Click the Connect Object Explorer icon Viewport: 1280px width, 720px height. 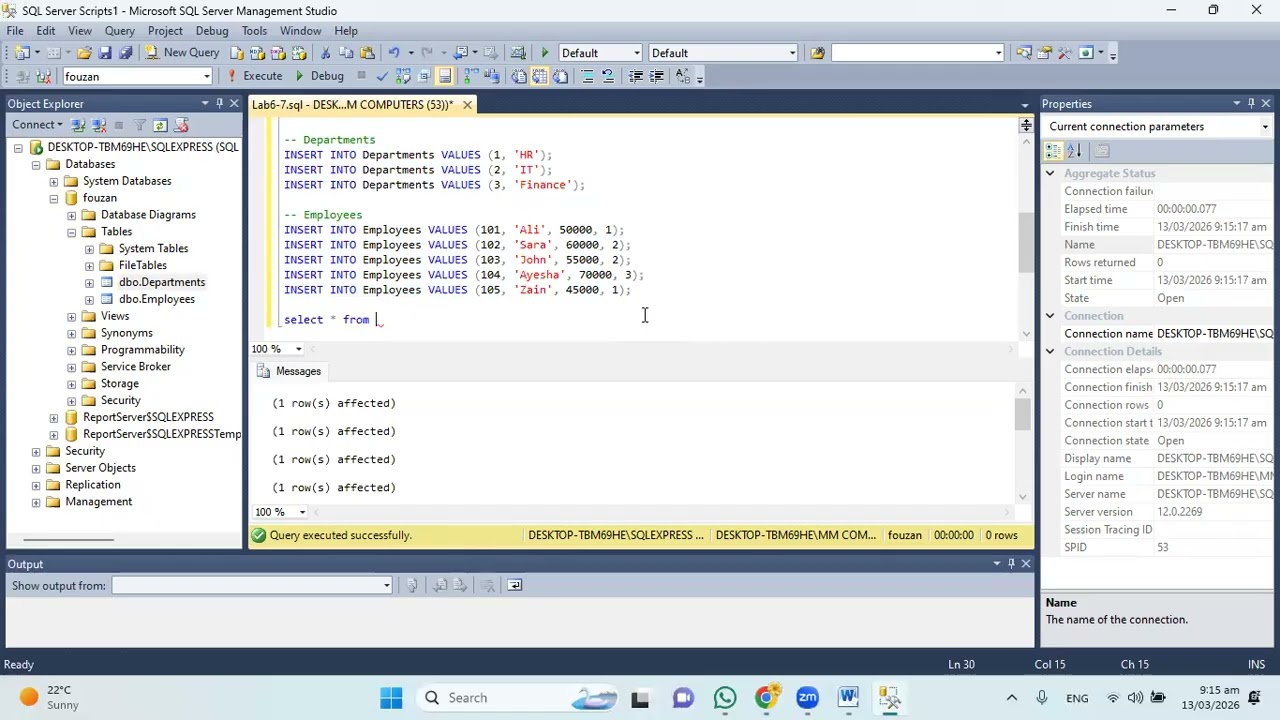coord(78,125)
